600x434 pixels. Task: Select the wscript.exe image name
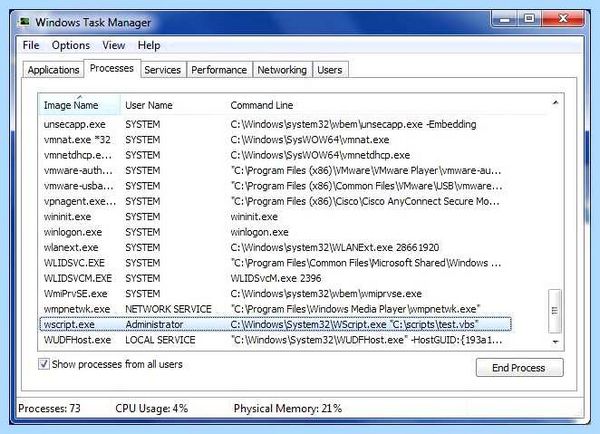click(x=69, y=325)
